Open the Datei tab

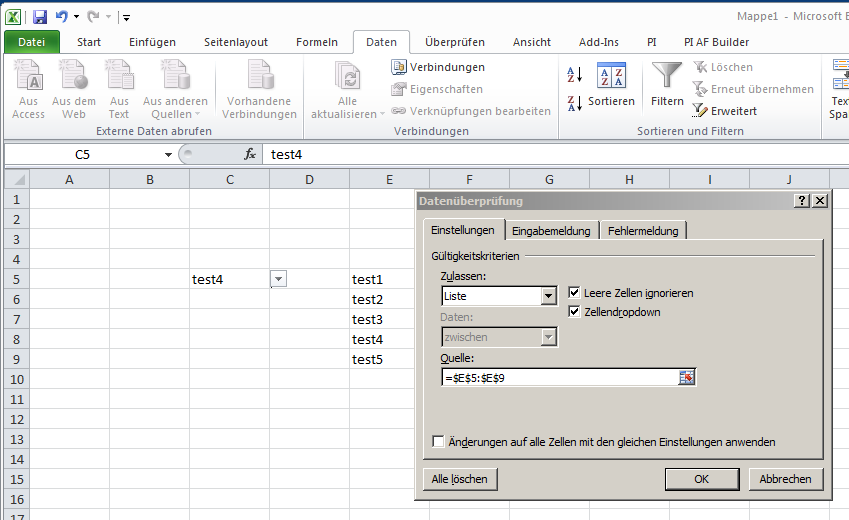(x=31, y=42)
